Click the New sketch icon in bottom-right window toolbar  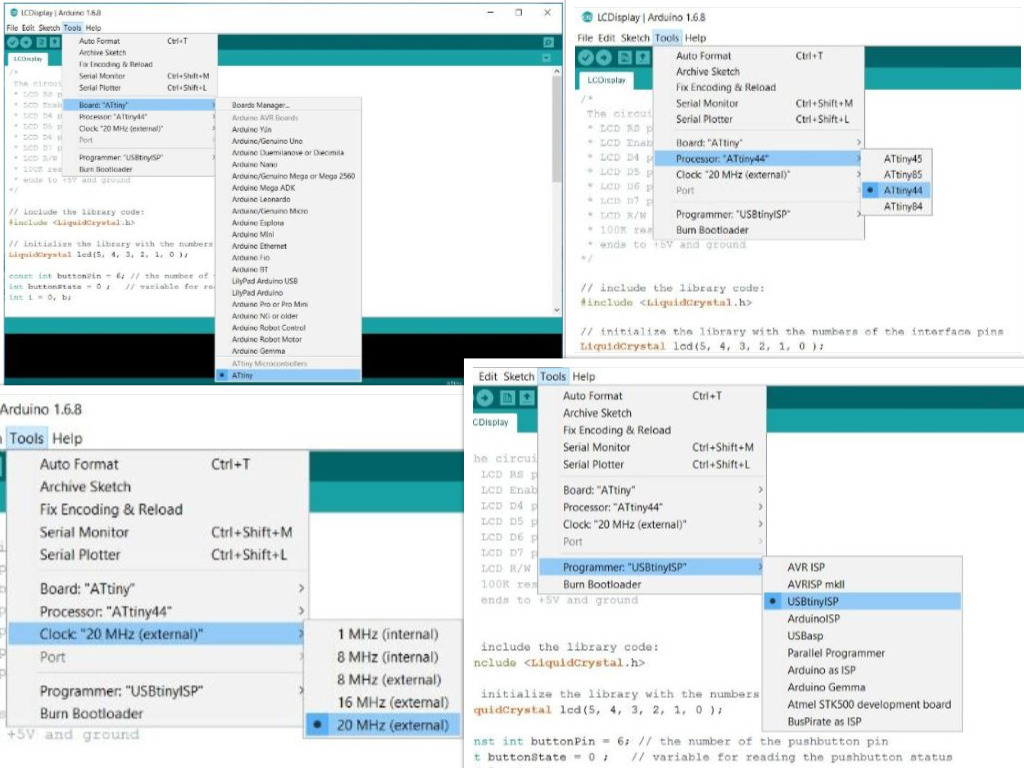point(507,397)
